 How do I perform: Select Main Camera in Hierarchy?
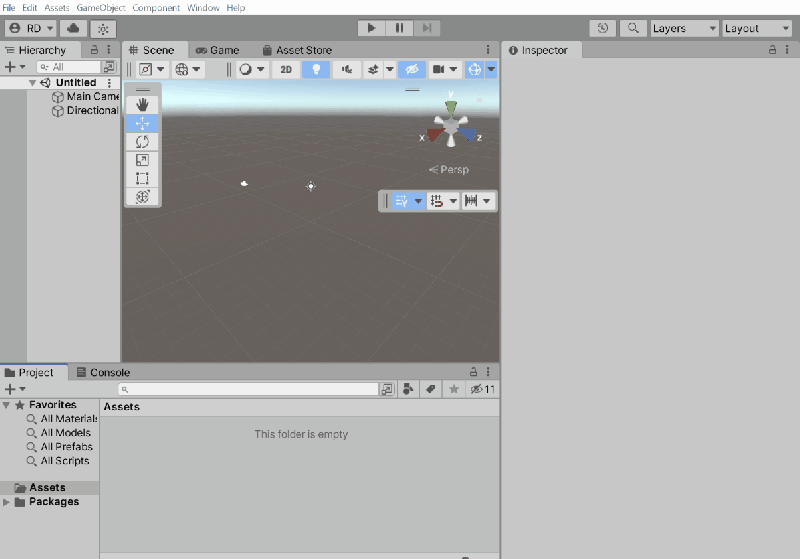coord(86,96)
